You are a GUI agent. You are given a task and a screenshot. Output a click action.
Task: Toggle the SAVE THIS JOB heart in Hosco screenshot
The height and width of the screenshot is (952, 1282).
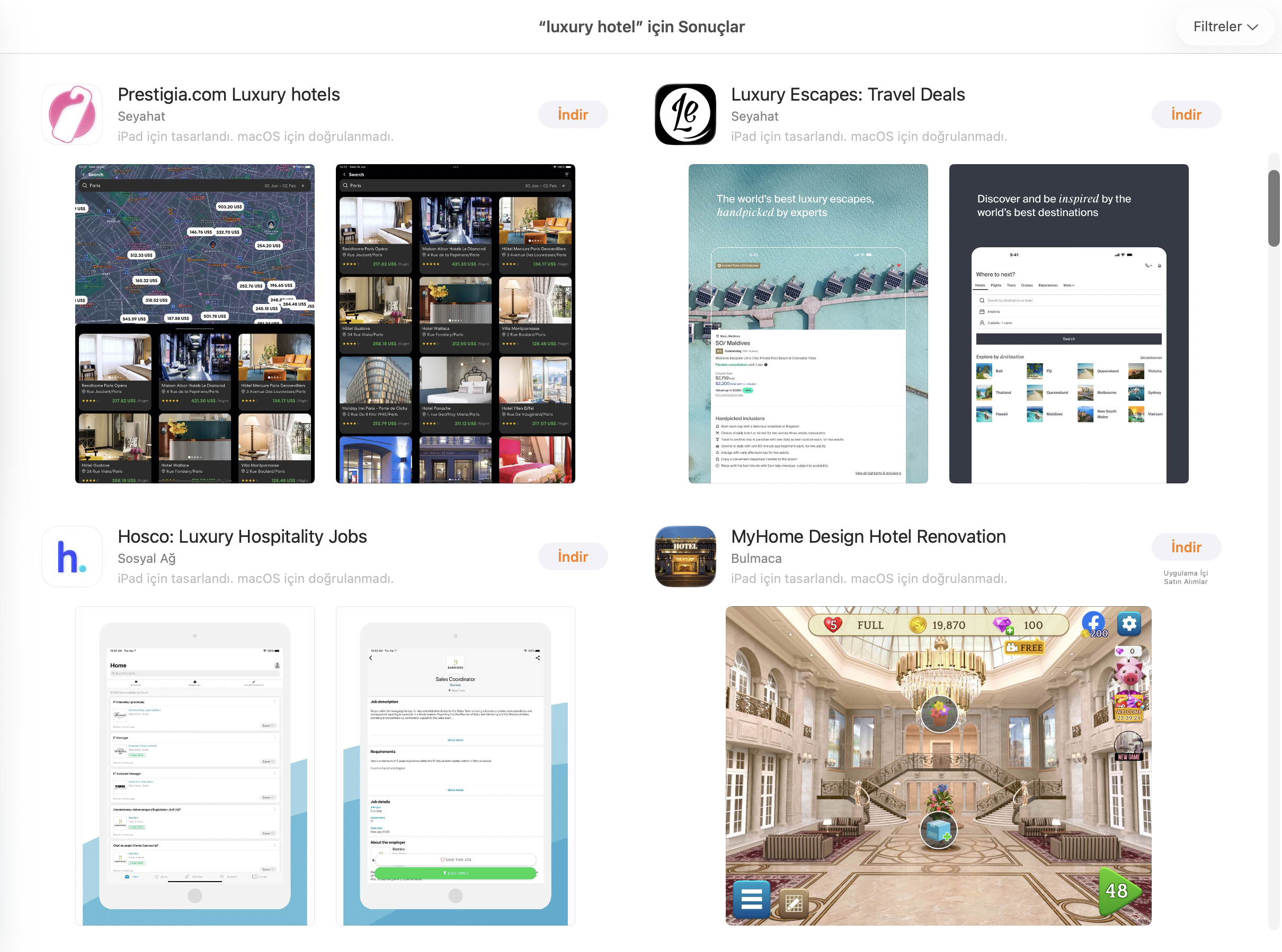[443, 860]
